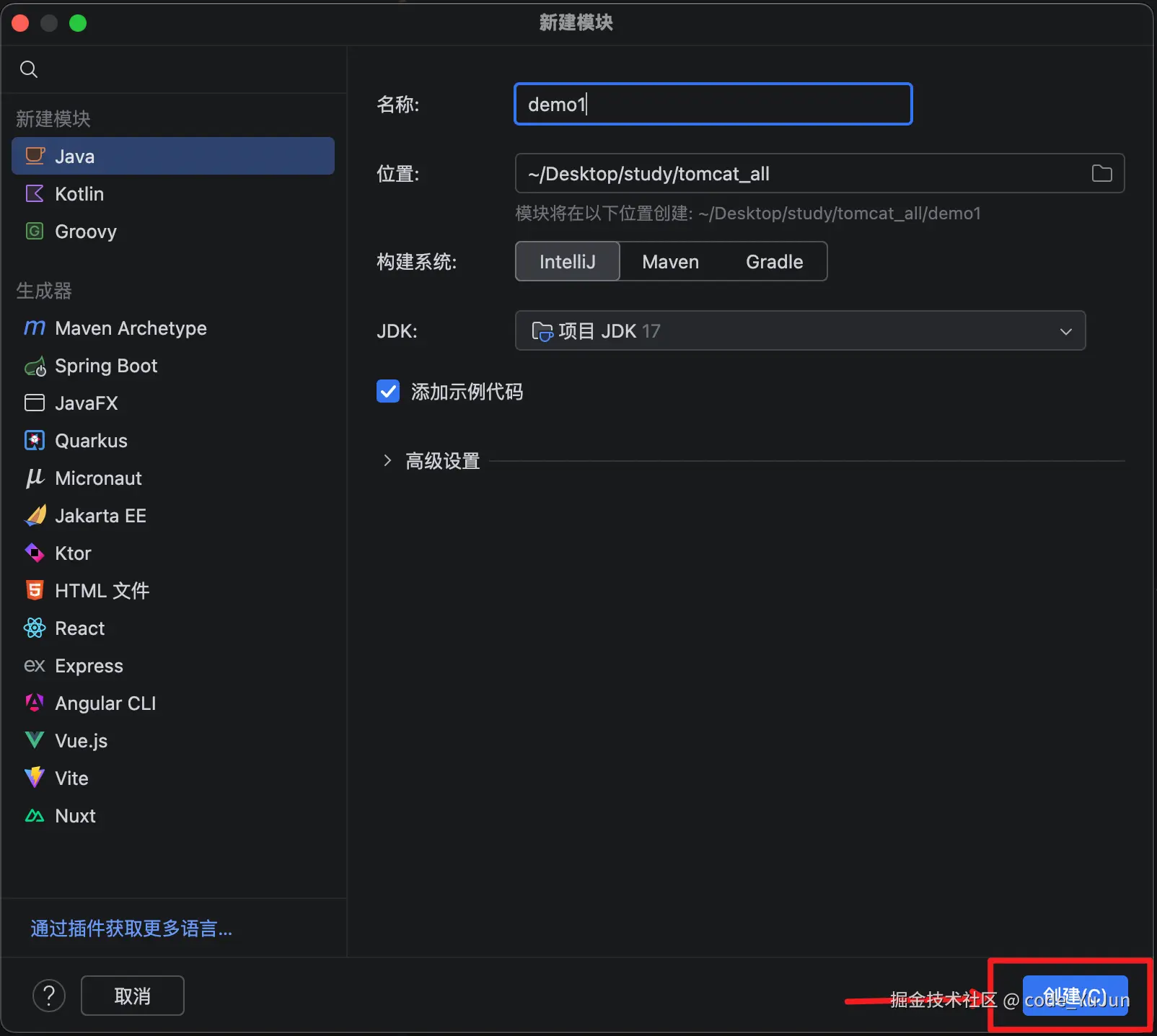This screenshot has height=1036, width=1157.
Task: Pick the Maven Archetype generator icon
Action: coord(35,328)
